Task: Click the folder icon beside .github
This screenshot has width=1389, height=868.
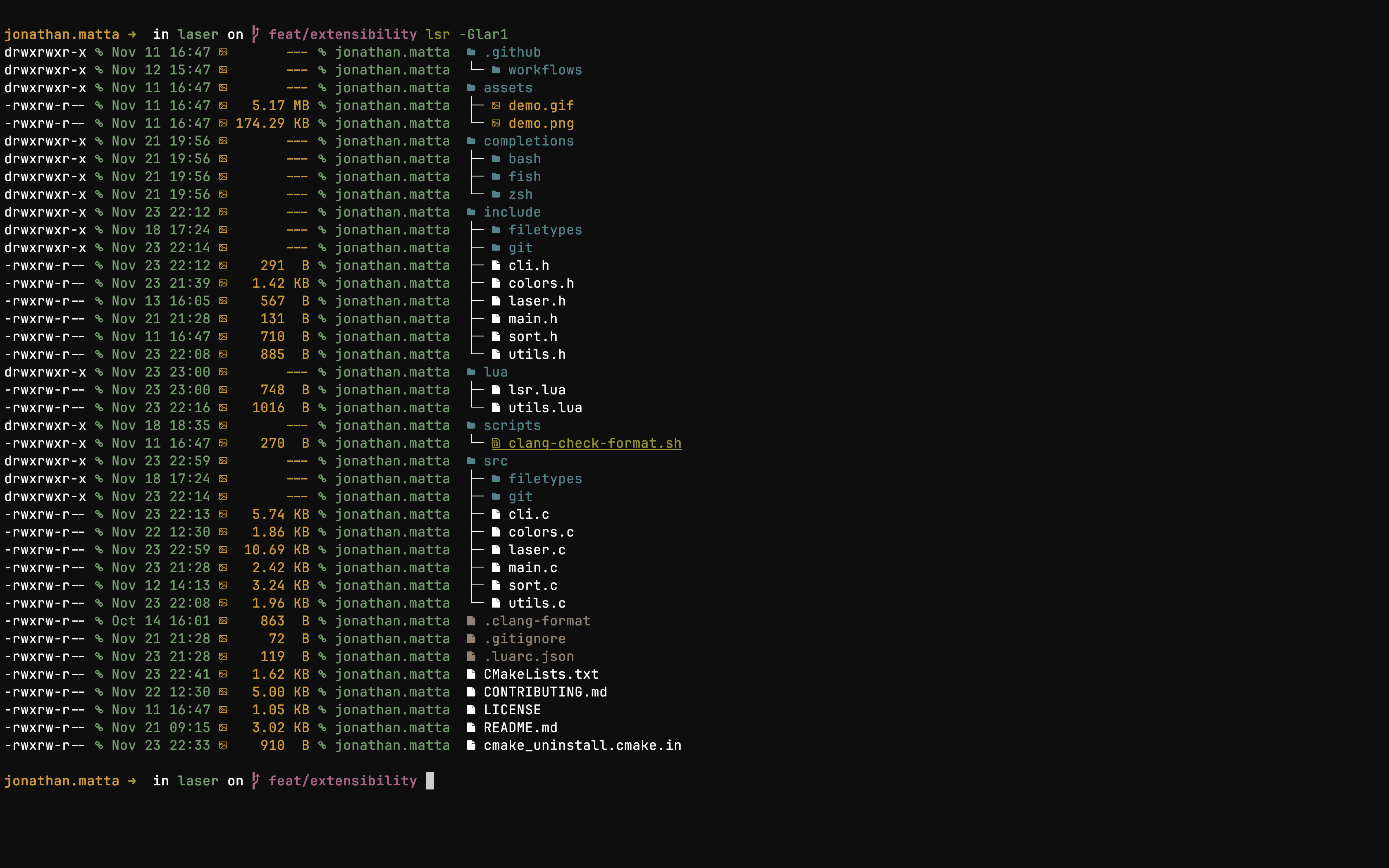Action: [471, 52]
